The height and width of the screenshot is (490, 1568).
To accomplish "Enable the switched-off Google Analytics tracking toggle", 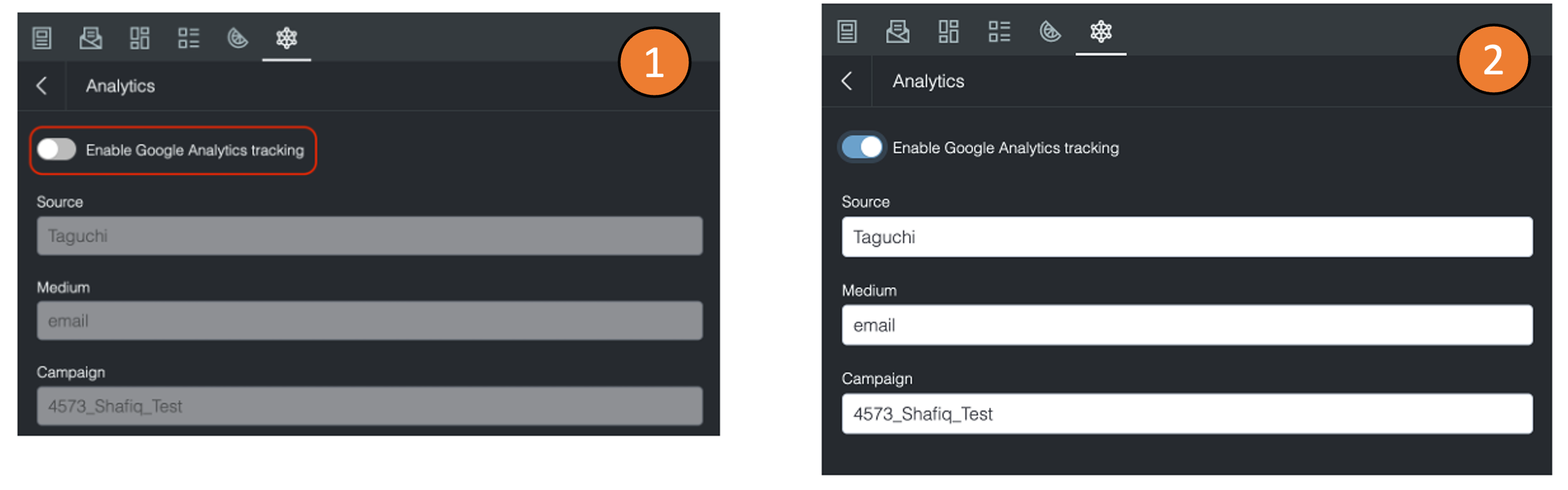I will coord(57,149).
